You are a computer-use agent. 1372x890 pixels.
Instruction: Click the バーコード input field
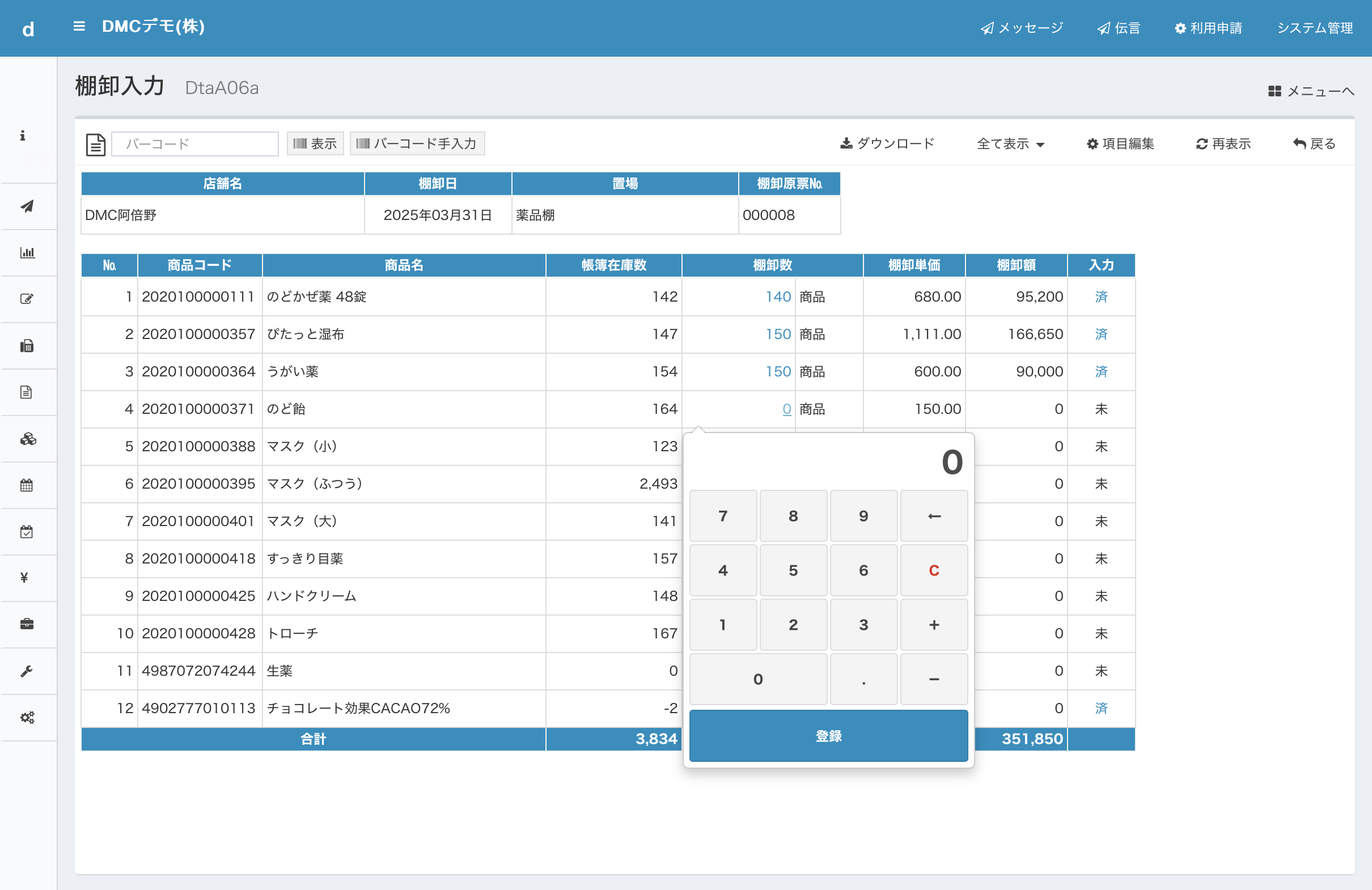click(x=195, y=143)
